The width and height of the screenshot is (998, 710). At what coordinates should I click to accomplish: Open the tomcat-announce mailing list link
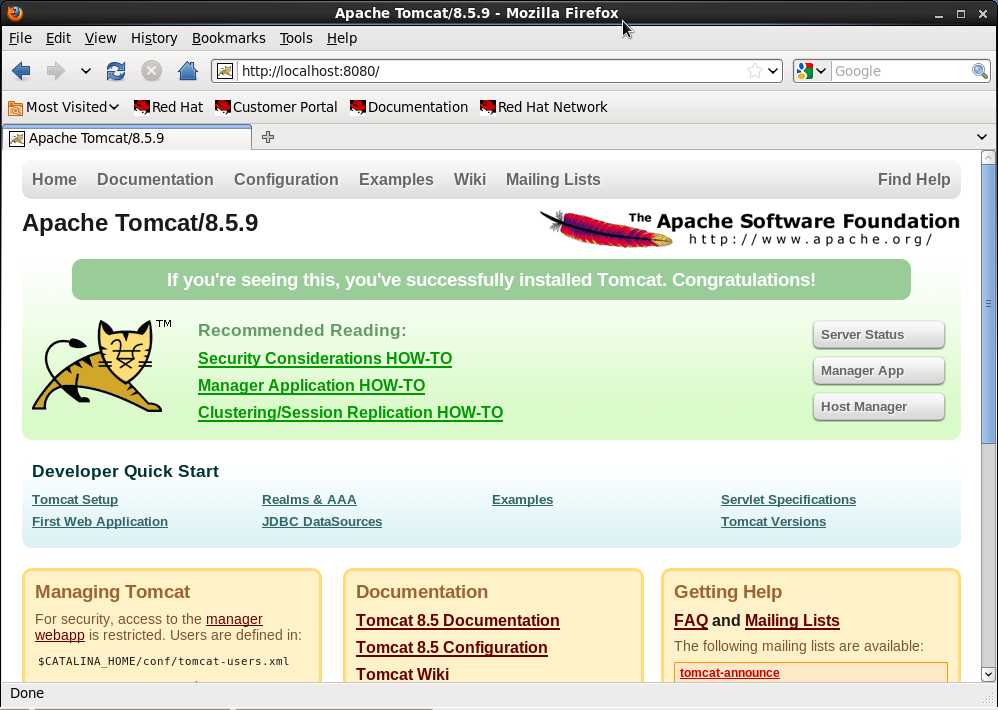pyautogui.click(x=729, y=672)
